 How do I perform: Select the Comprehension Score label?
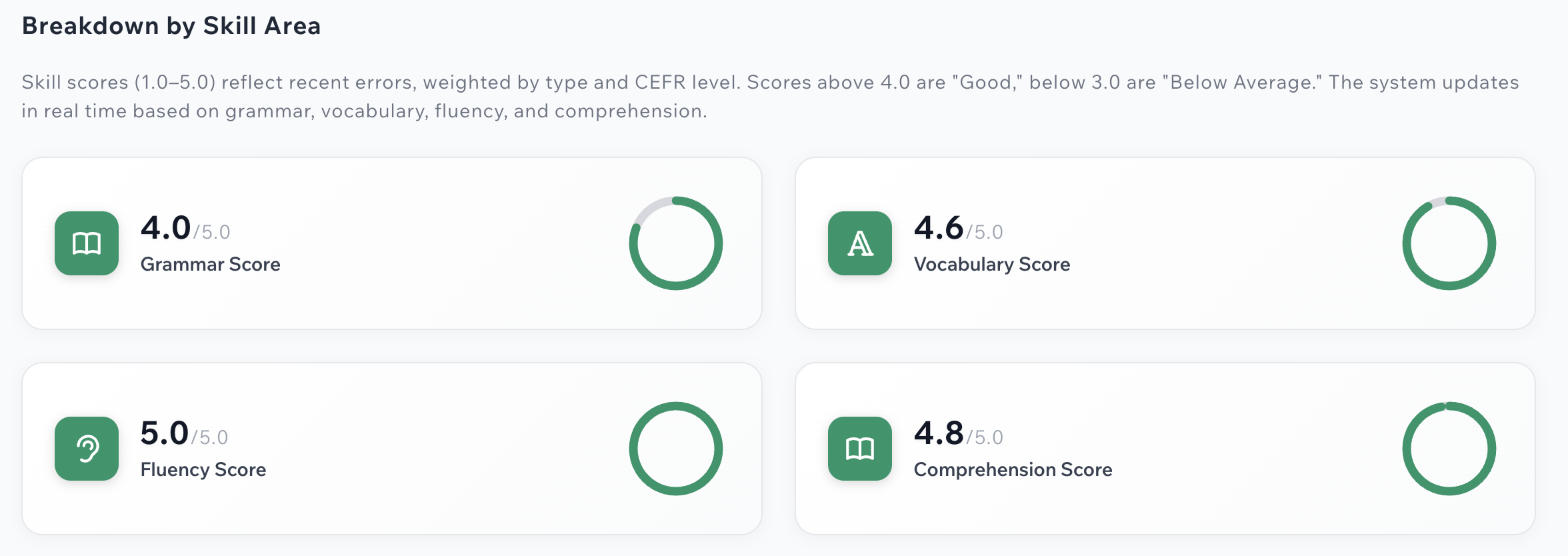pyautogui.click(x=1013, y=470)
